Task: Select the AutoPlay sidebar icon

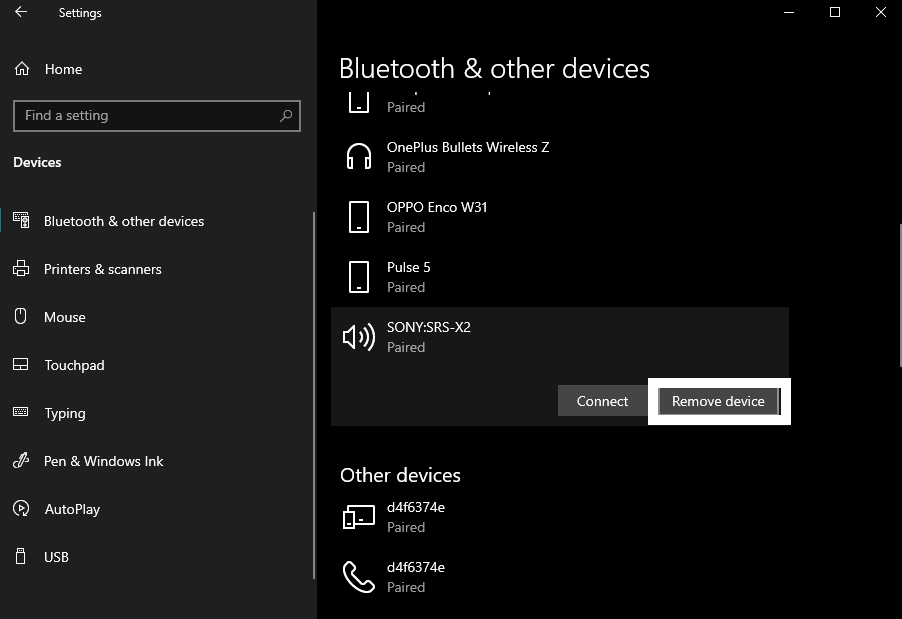Action: tap(21, 509)
